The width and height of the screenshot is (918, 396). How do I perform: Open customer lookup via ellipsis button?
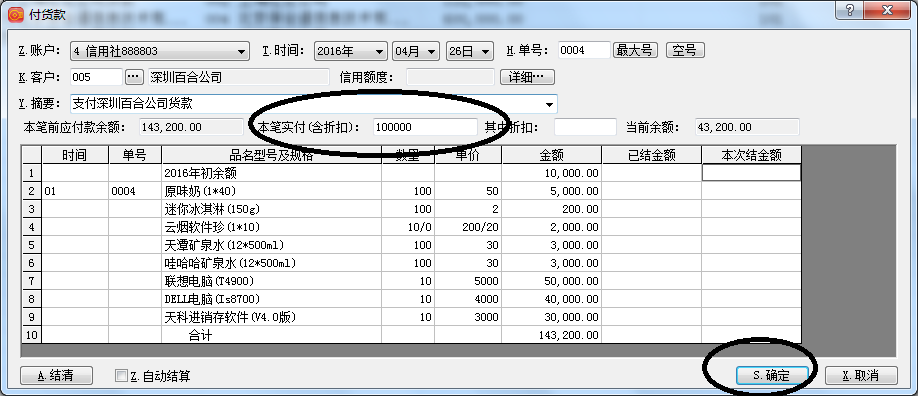(135, 77)
